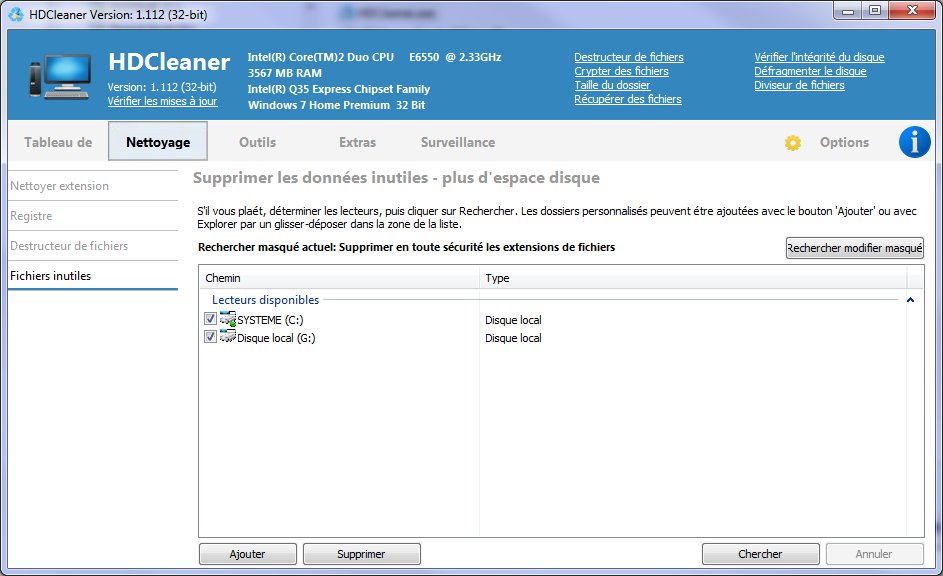Select the SYSTEME (C:) row text

tap(270, 320)
